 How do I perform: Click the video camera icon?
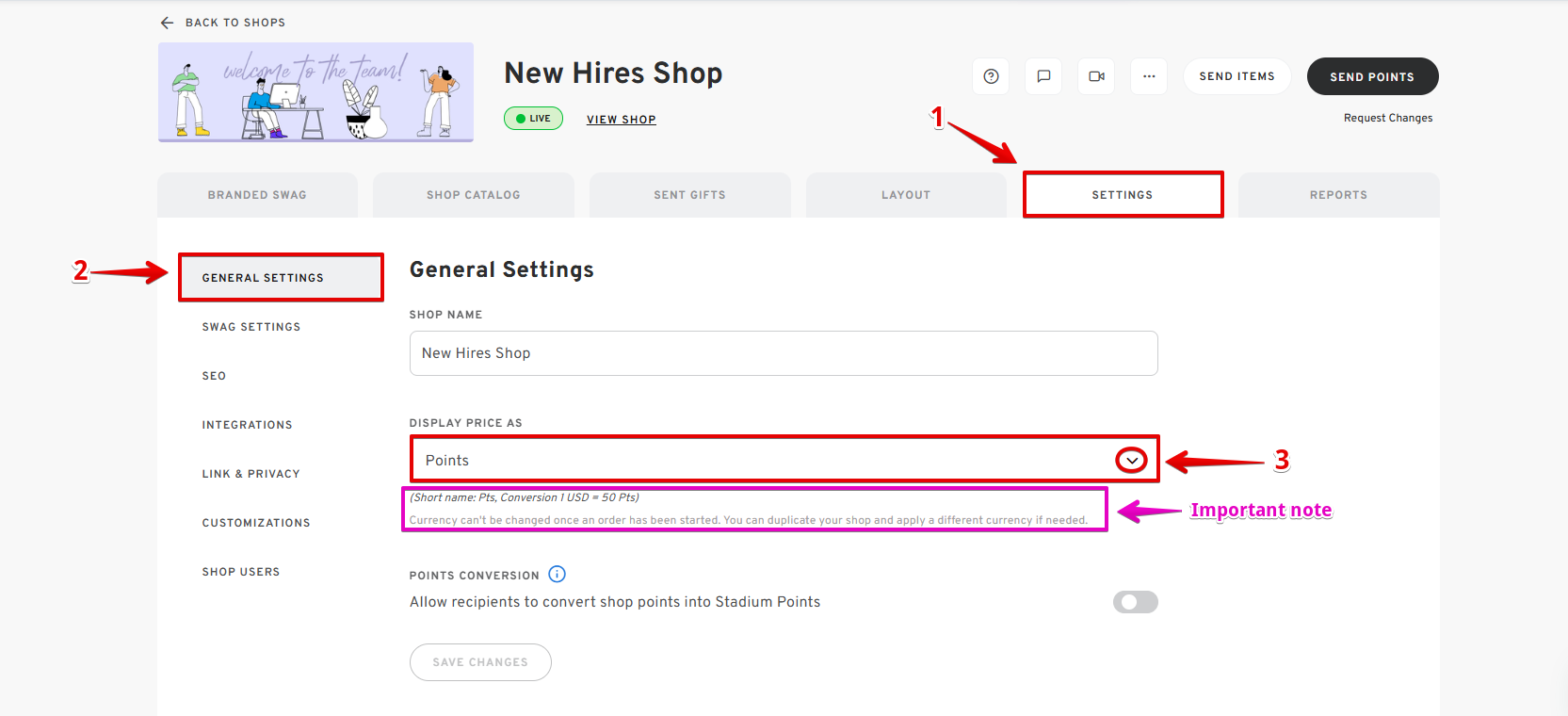click(x=1096, y=76)
